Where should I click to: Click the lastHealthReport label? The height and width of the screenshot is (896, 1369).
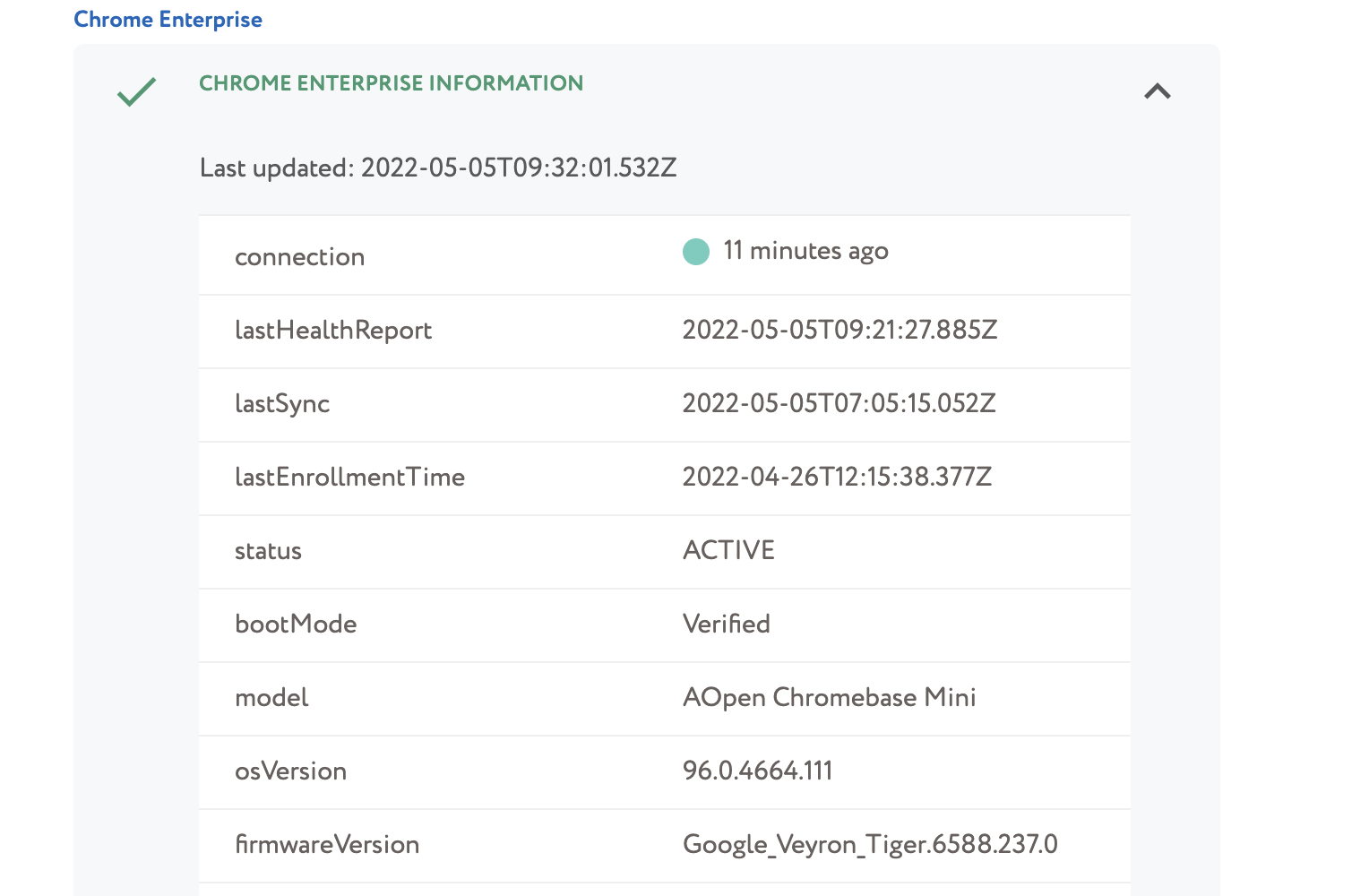pyautogui.click(x=333, y=331)
